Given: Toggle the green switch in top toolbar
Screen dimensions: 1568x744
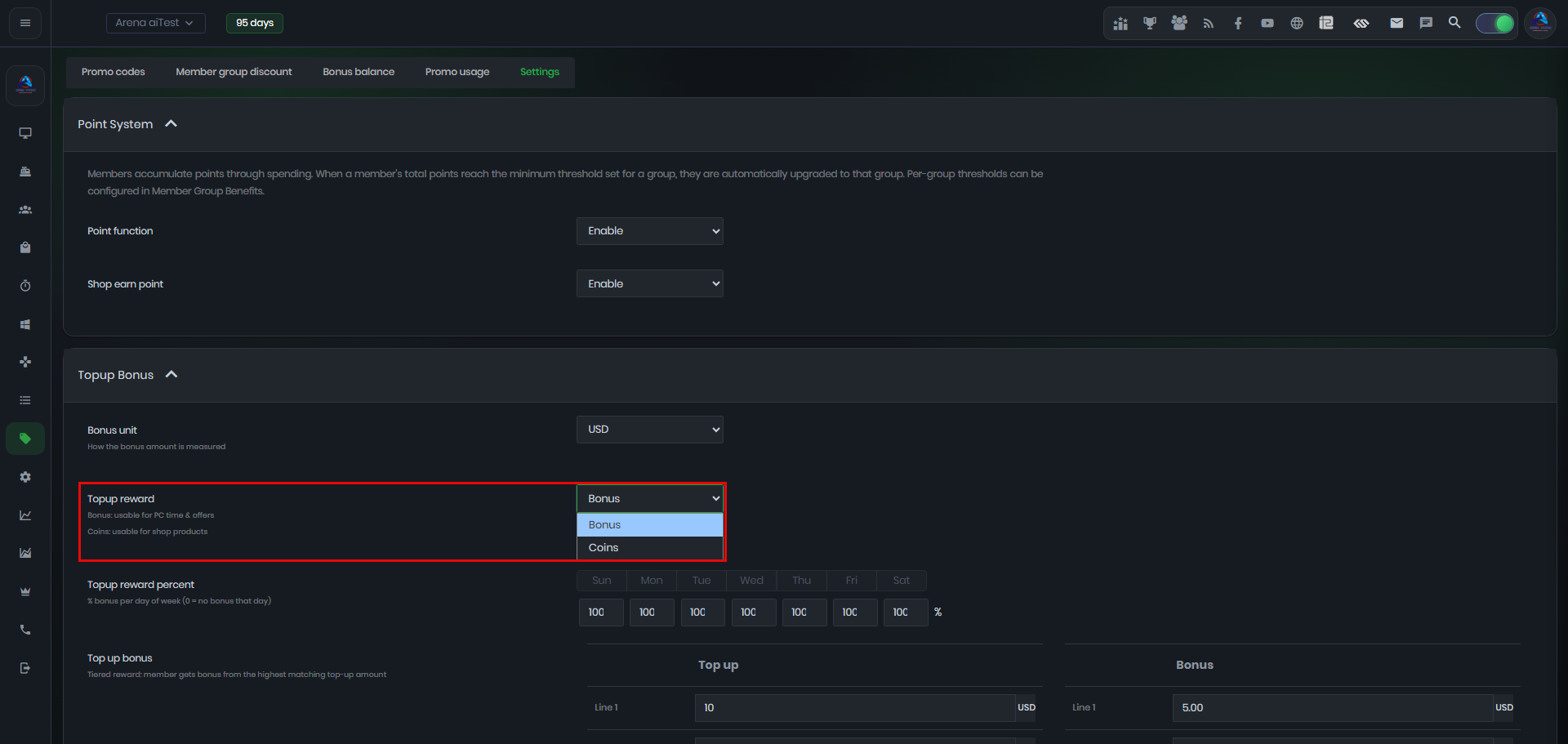Looking at the screenshot, I should click(1494, 24).
